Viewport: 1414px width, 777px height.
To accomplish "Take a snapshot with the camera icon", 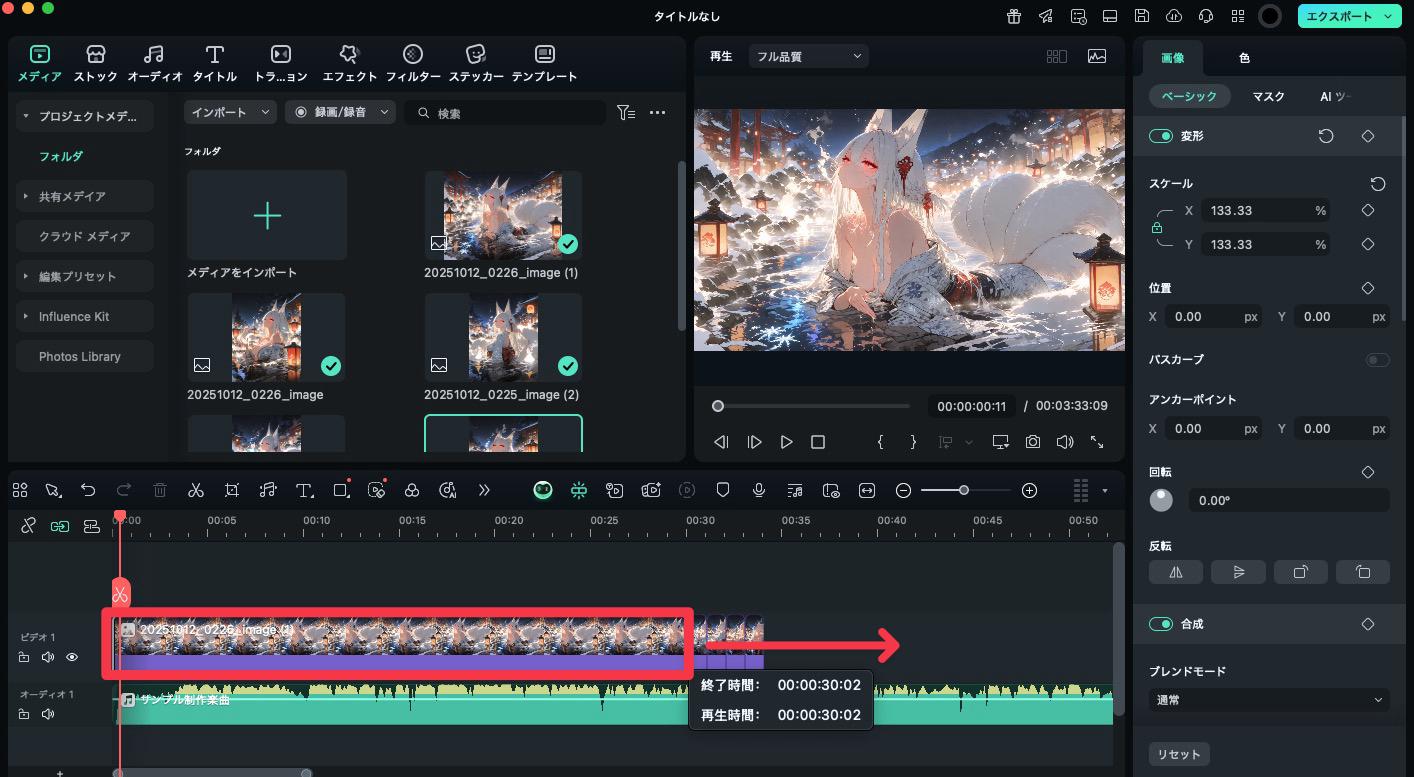I will [1031, 441].
